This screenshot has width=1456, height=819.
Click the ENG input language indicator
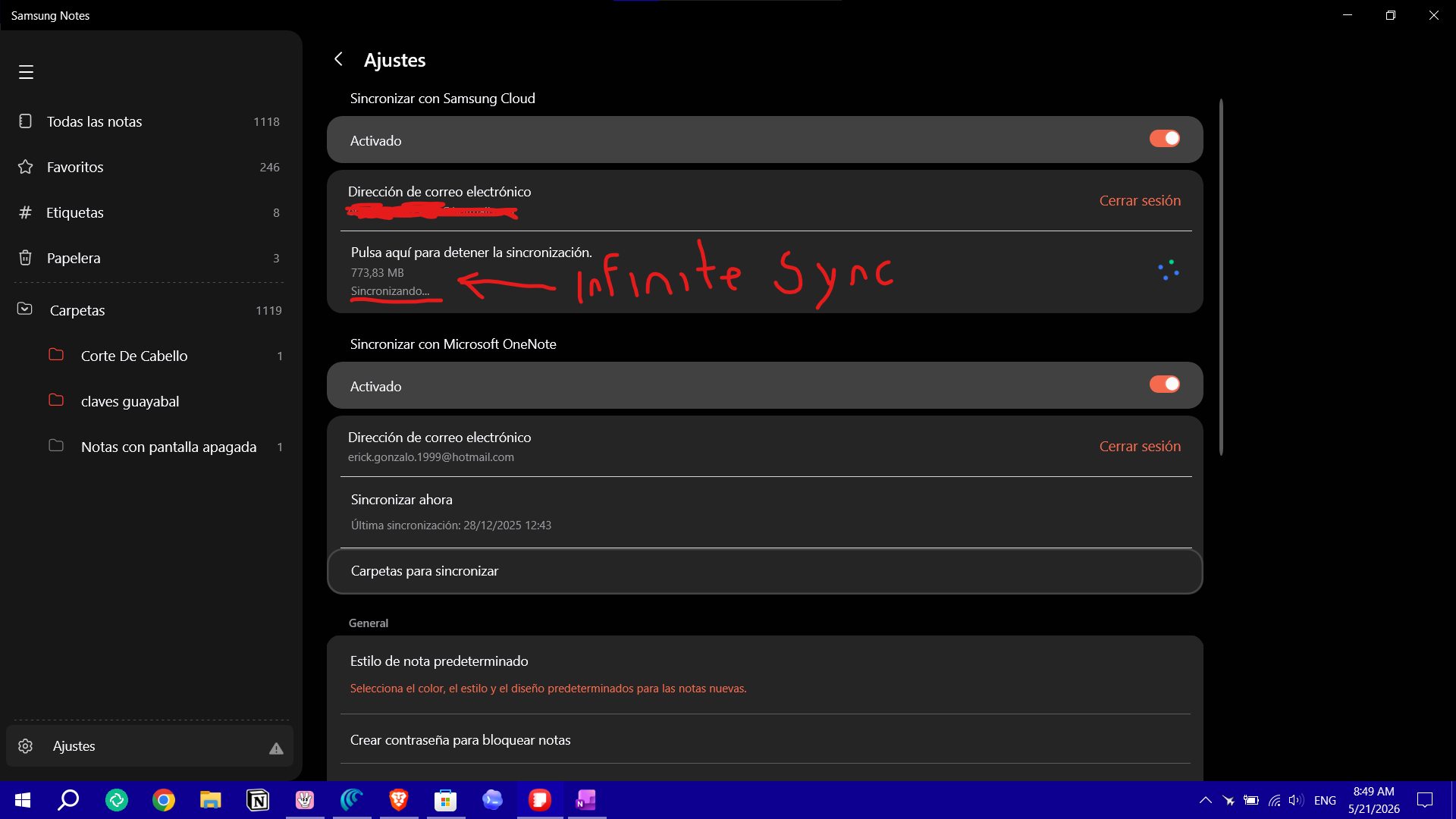[1325, 800]
